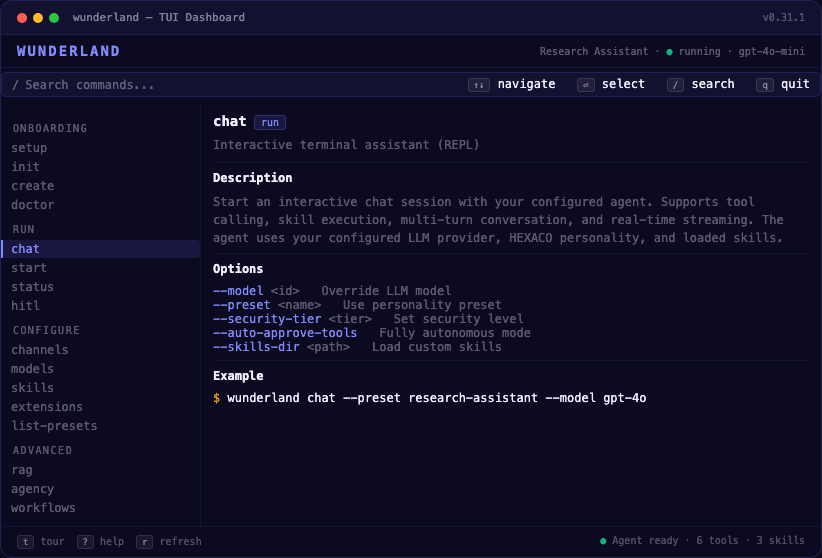Select the create command
The image size is (822, 558).
[x=33, y=186]
